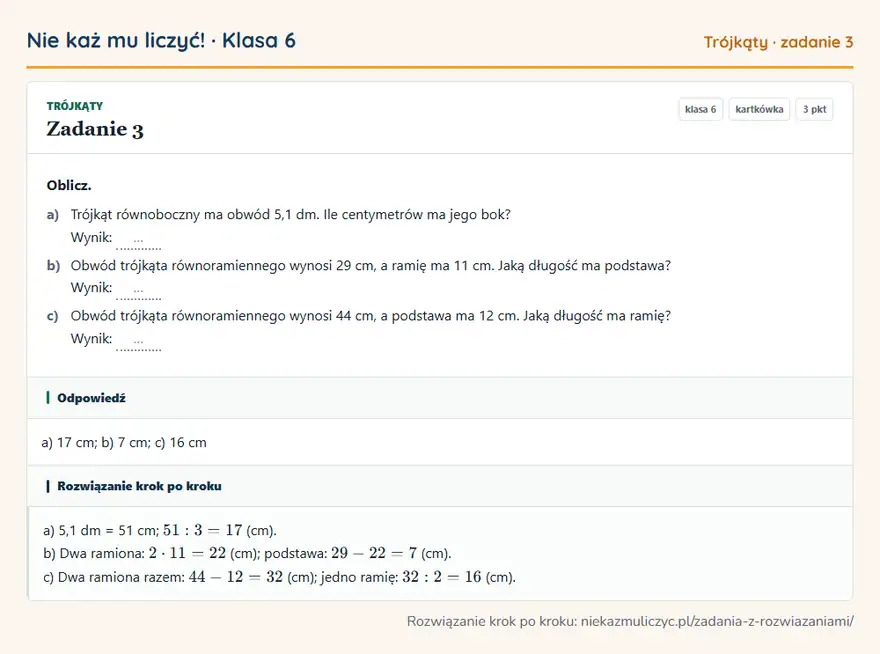Click the 'Zadanie 3' heading
Viewport: 880px width, 654px height.
tap(95, 129)
